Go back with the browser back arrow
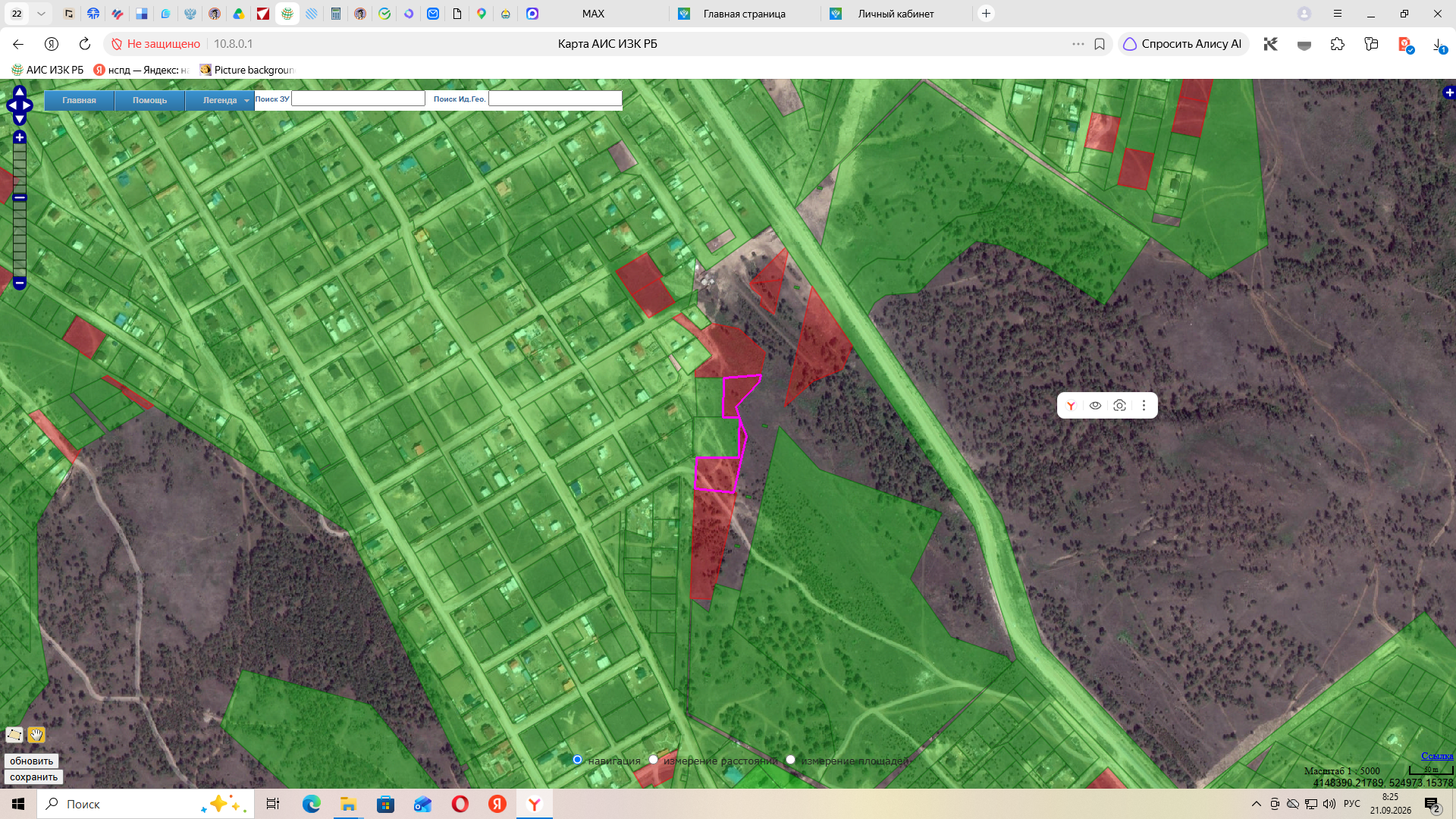1456x819 pixels. click(x=18, y=44)
